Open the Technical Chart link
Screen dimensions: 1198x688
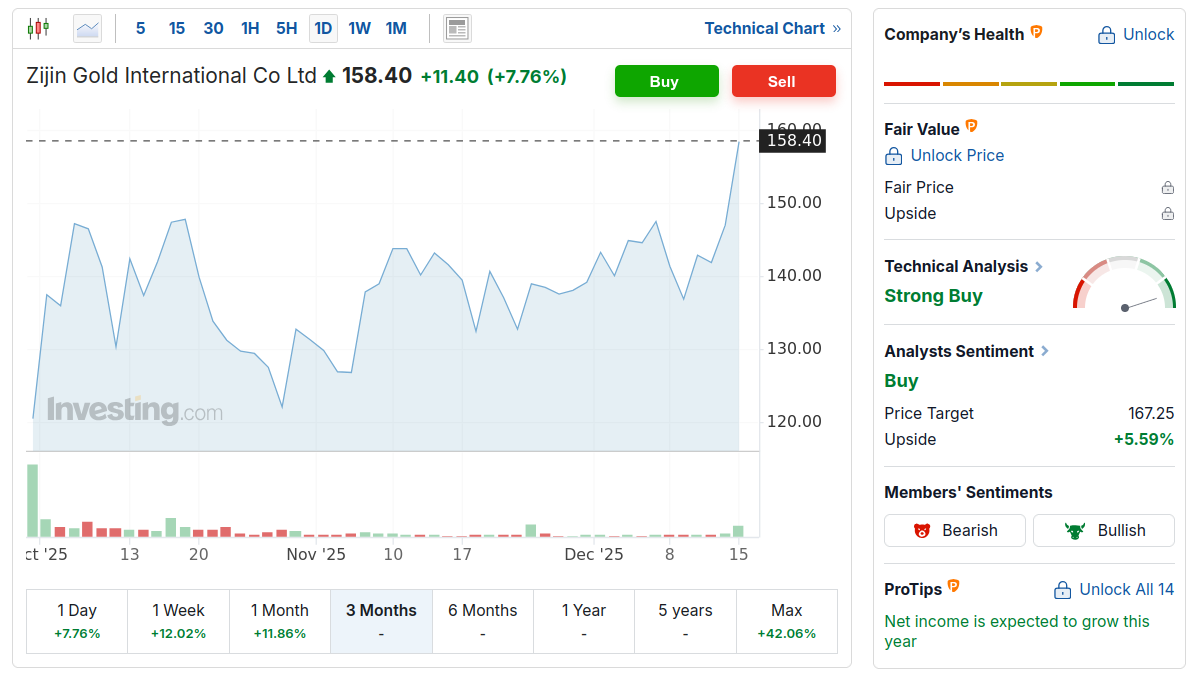point(772,28)
